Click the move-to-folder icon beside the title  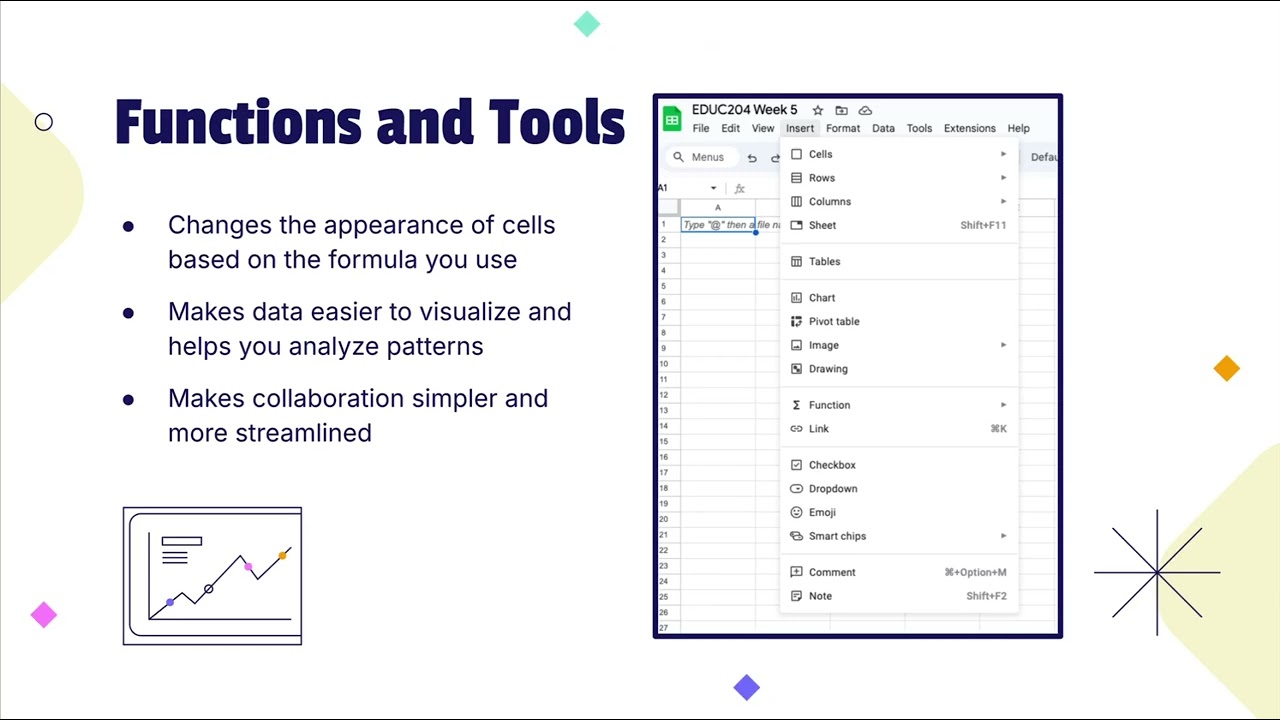[841, 110]
